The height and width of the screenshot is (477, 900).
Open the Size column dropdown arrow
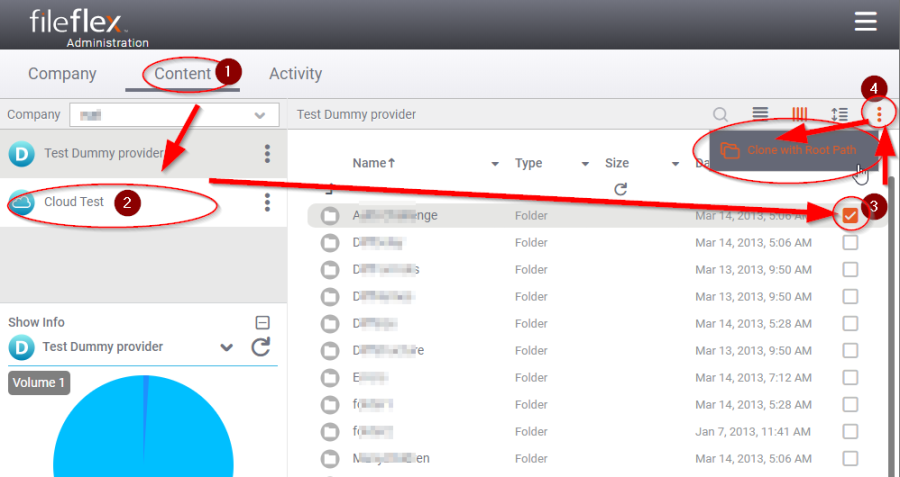click(x=675, y=164)
